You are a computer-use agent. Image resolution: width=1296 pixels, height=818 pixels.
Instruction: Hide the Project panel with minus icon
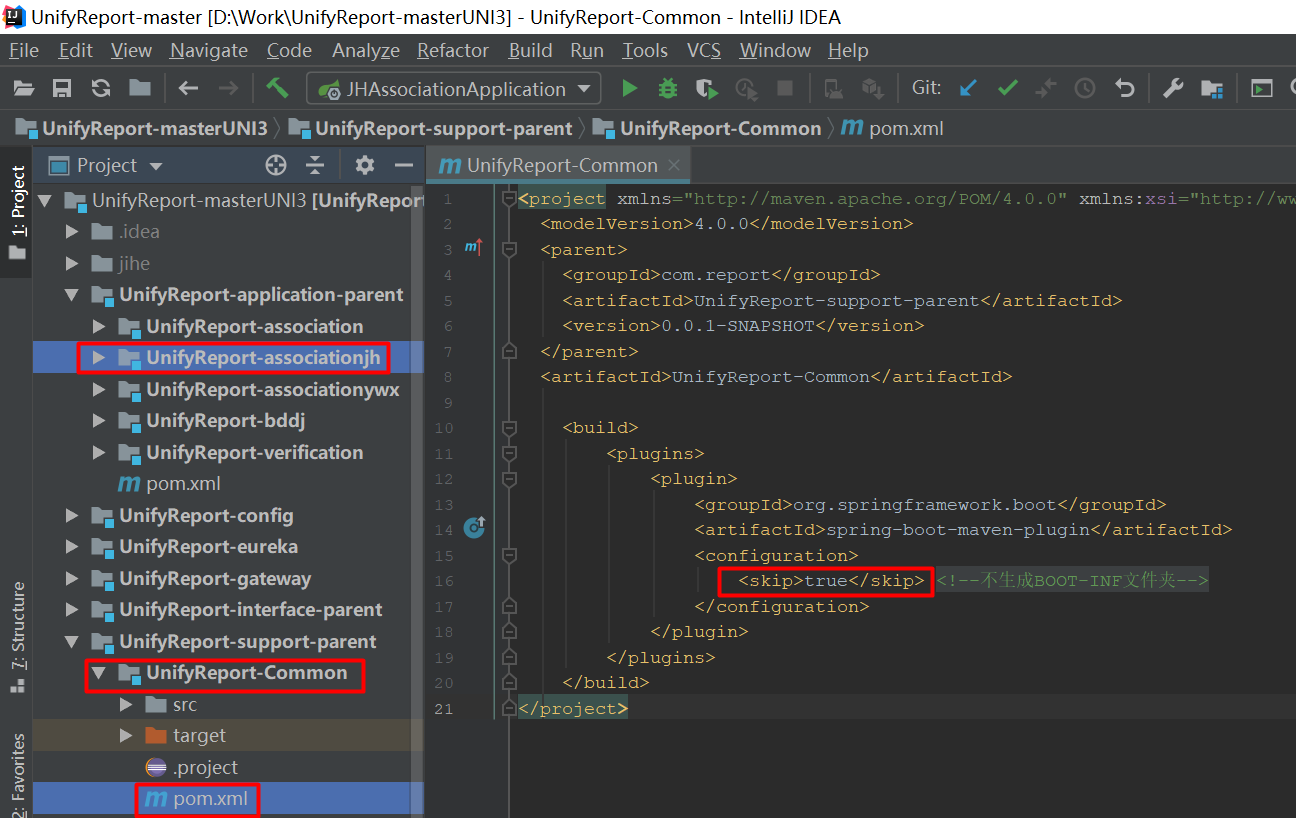point(404,165)
